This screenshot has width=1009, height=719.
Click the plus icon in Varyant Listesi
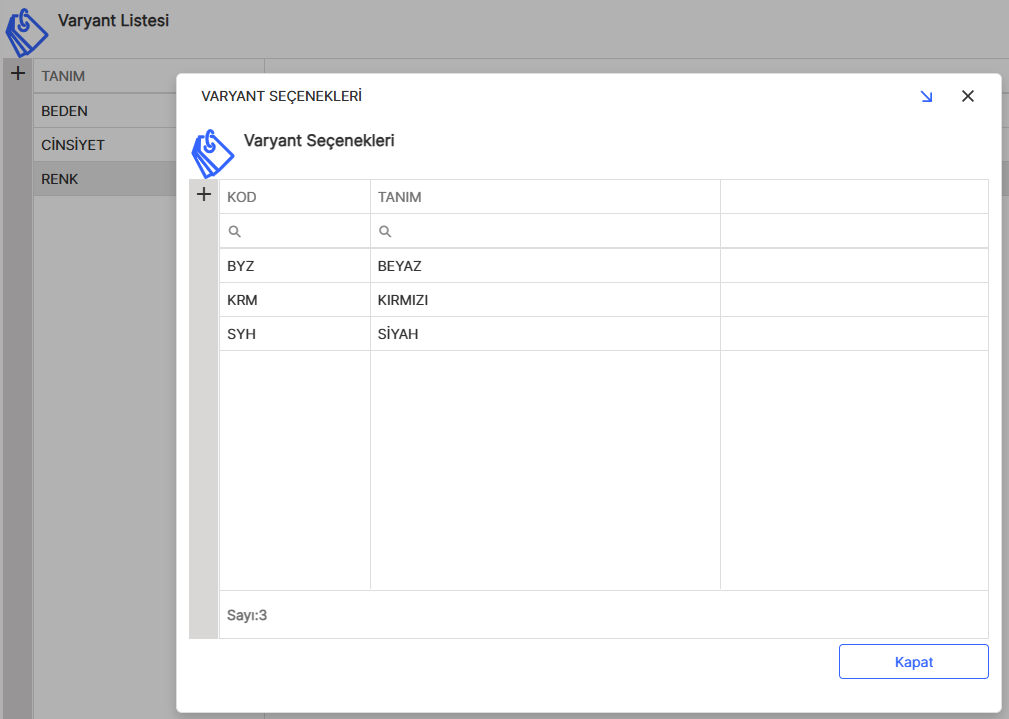coord(17,73)
